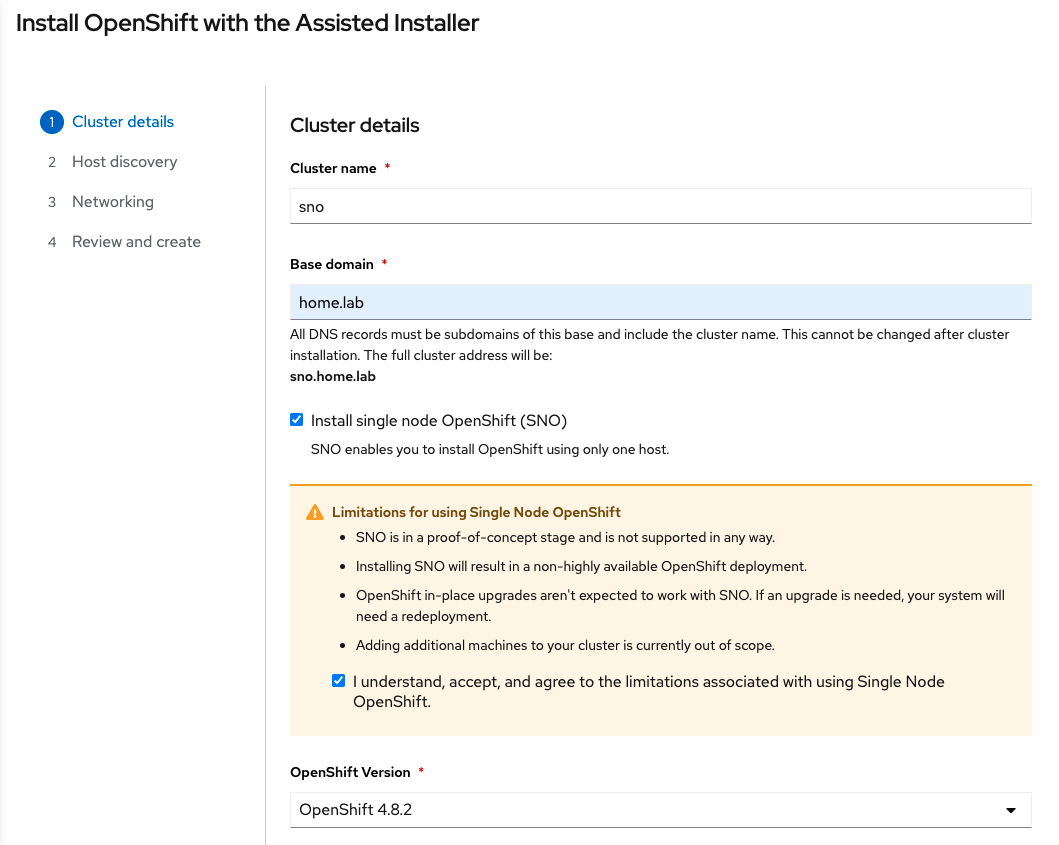The width and height of the screenshot is (1059, 845).
Task: Click the Cluster name input field
Action: coord(661,206)
